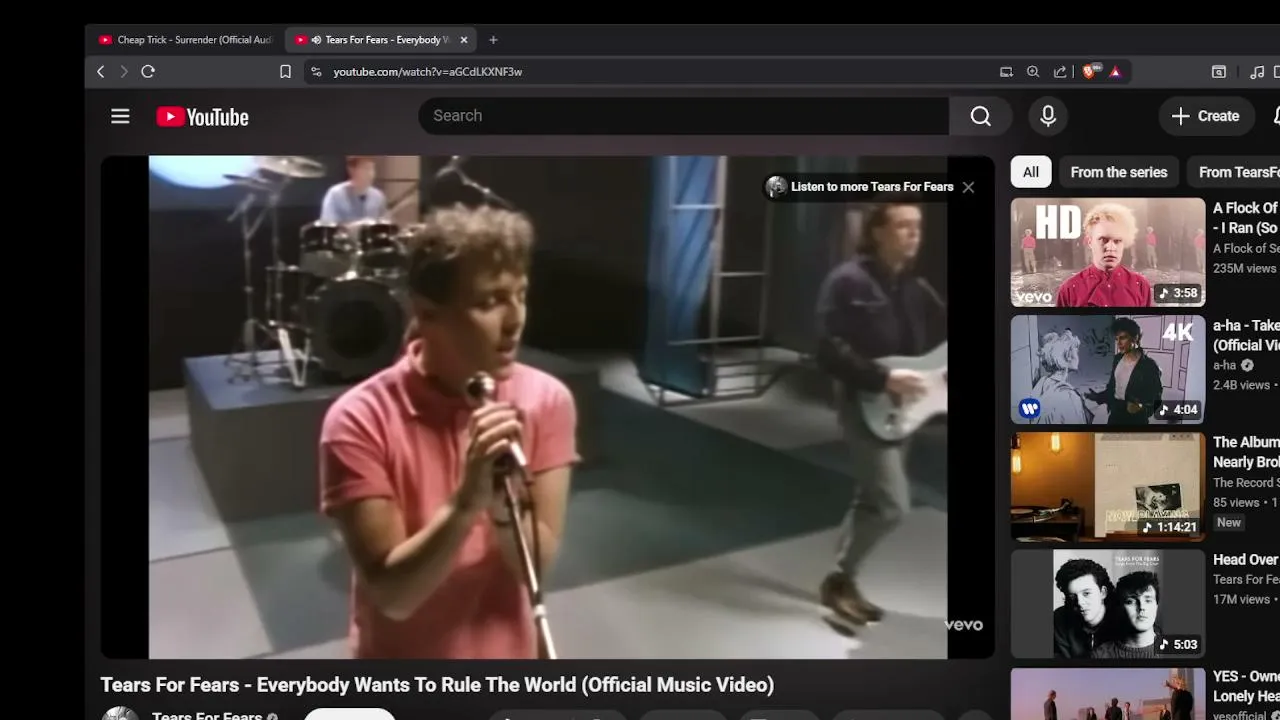Click the 'a-ha - Take' video title

pyautogui.click(x=1246, y=335)
